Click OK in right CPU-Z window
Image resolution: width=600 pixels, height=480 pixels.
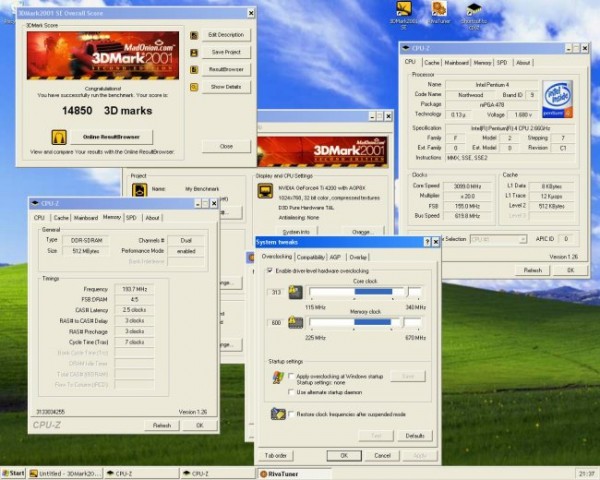point(571,270)
